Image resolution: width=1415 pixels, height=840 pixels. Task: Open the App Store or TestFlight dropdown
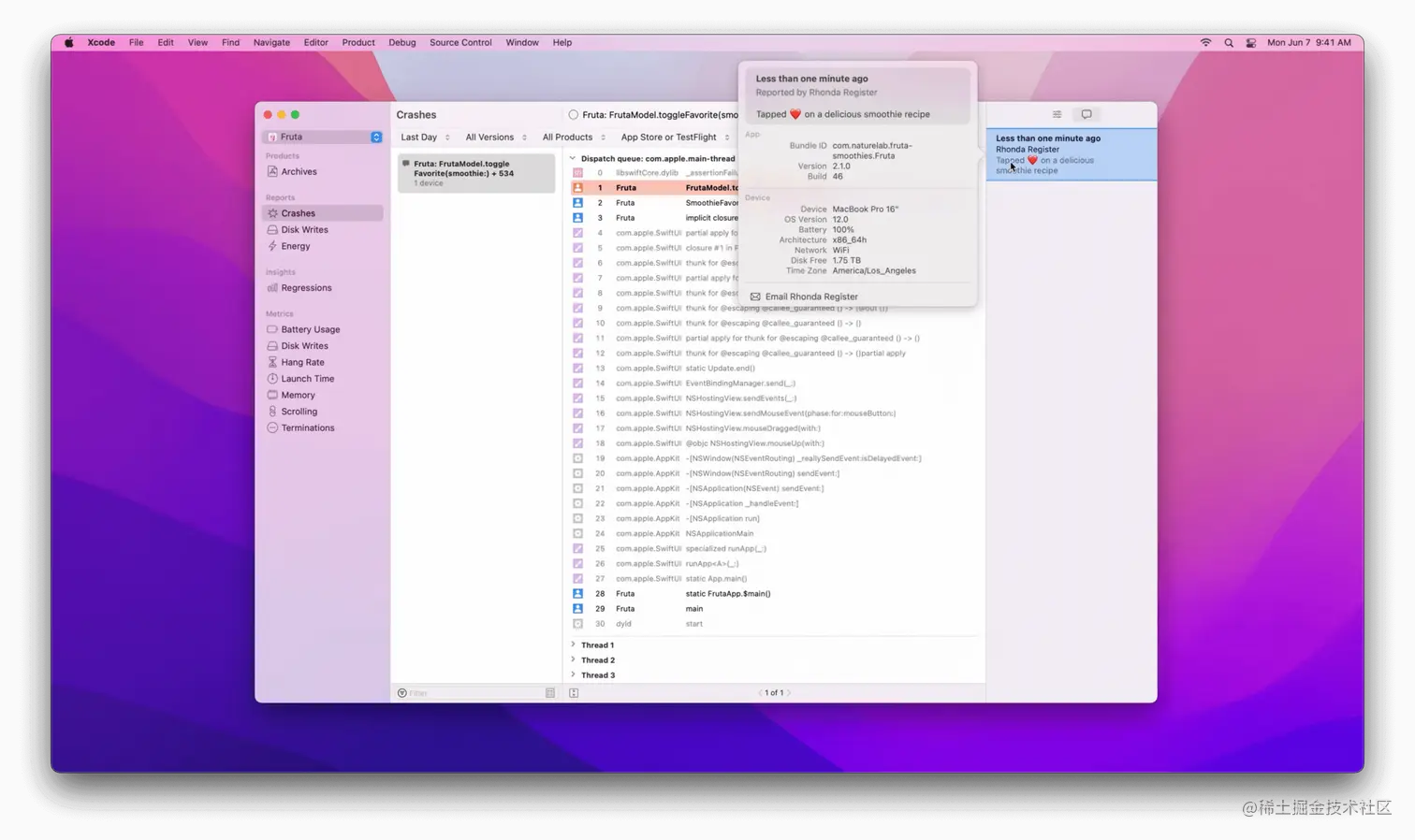tap(675, 138)
